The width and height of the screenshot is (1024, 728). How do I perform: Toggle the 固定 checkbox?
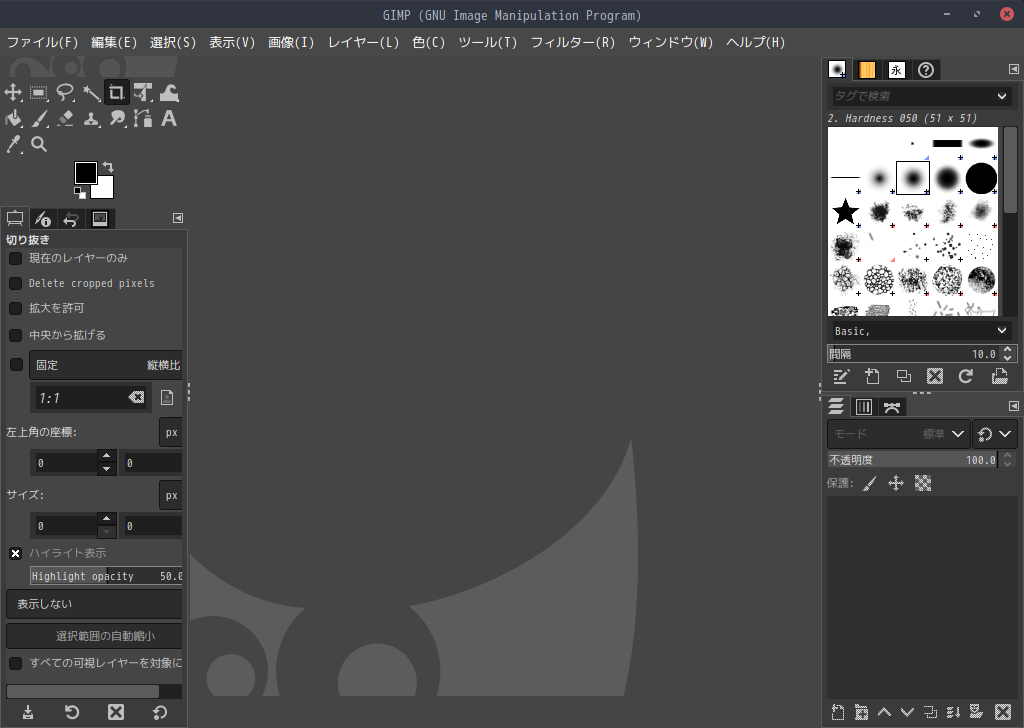(x=16, y=365)
